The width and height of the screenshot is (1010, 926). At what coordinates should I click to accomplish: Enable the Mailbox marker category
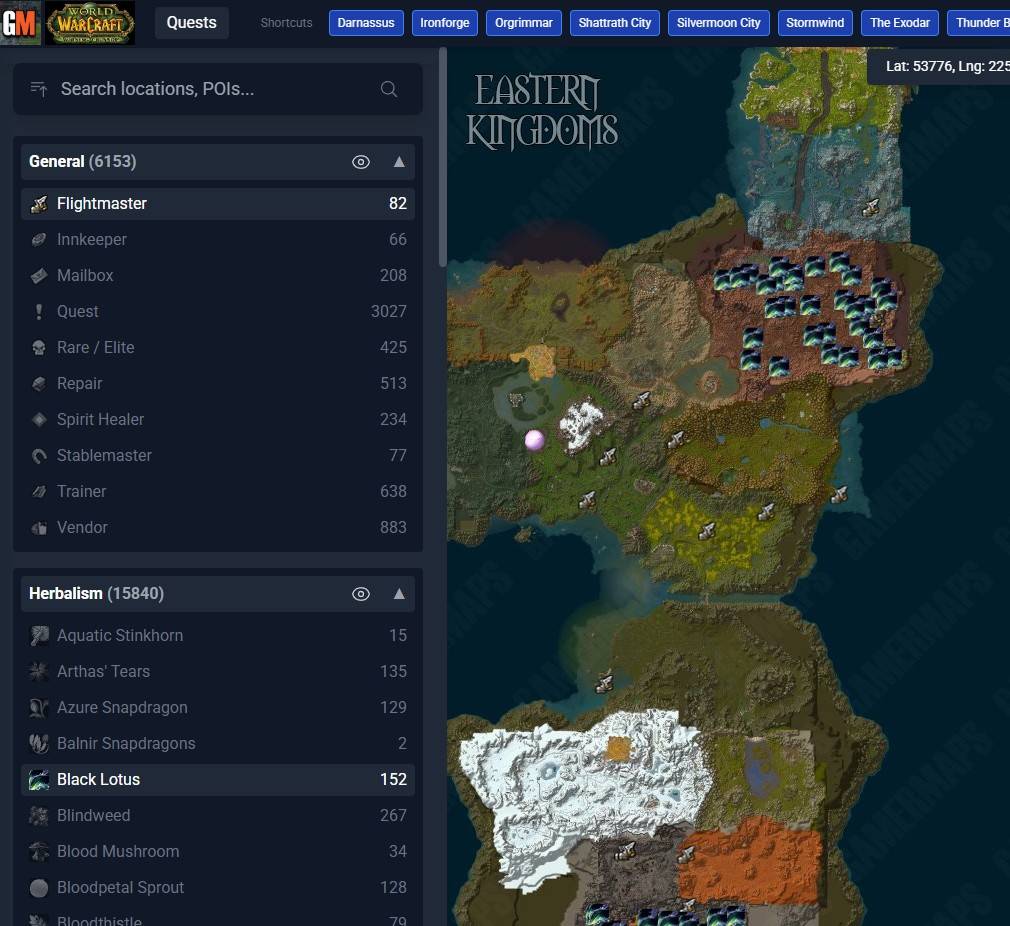point(218,276)
